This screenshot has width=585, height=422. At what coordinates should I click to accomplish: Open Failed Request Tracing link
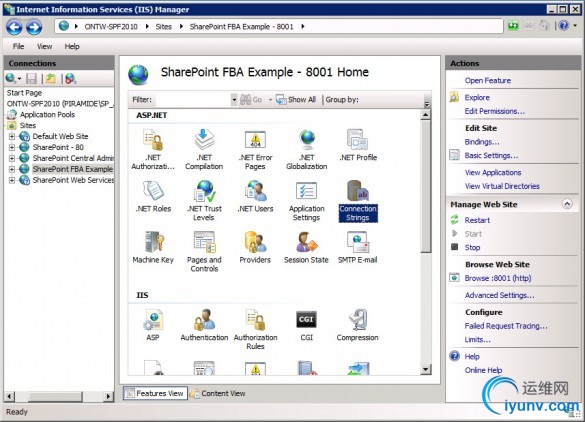(x=506, y=326)
